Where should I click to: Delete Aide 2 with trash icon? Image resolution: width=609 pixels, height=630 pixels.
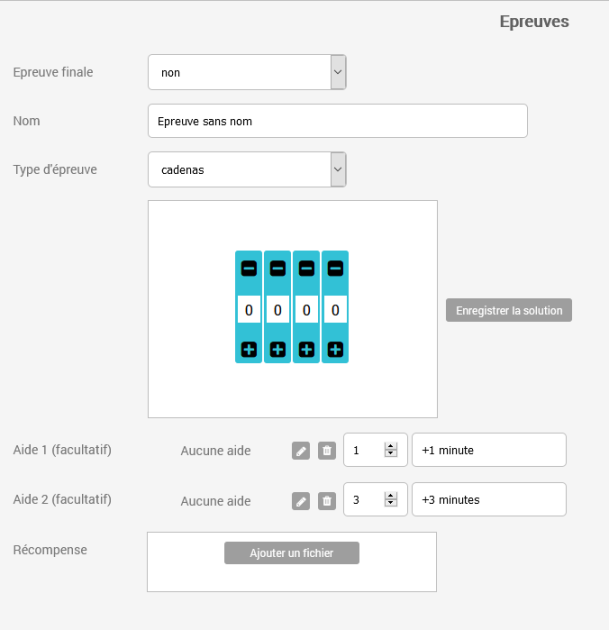click(x=326, y=501)
